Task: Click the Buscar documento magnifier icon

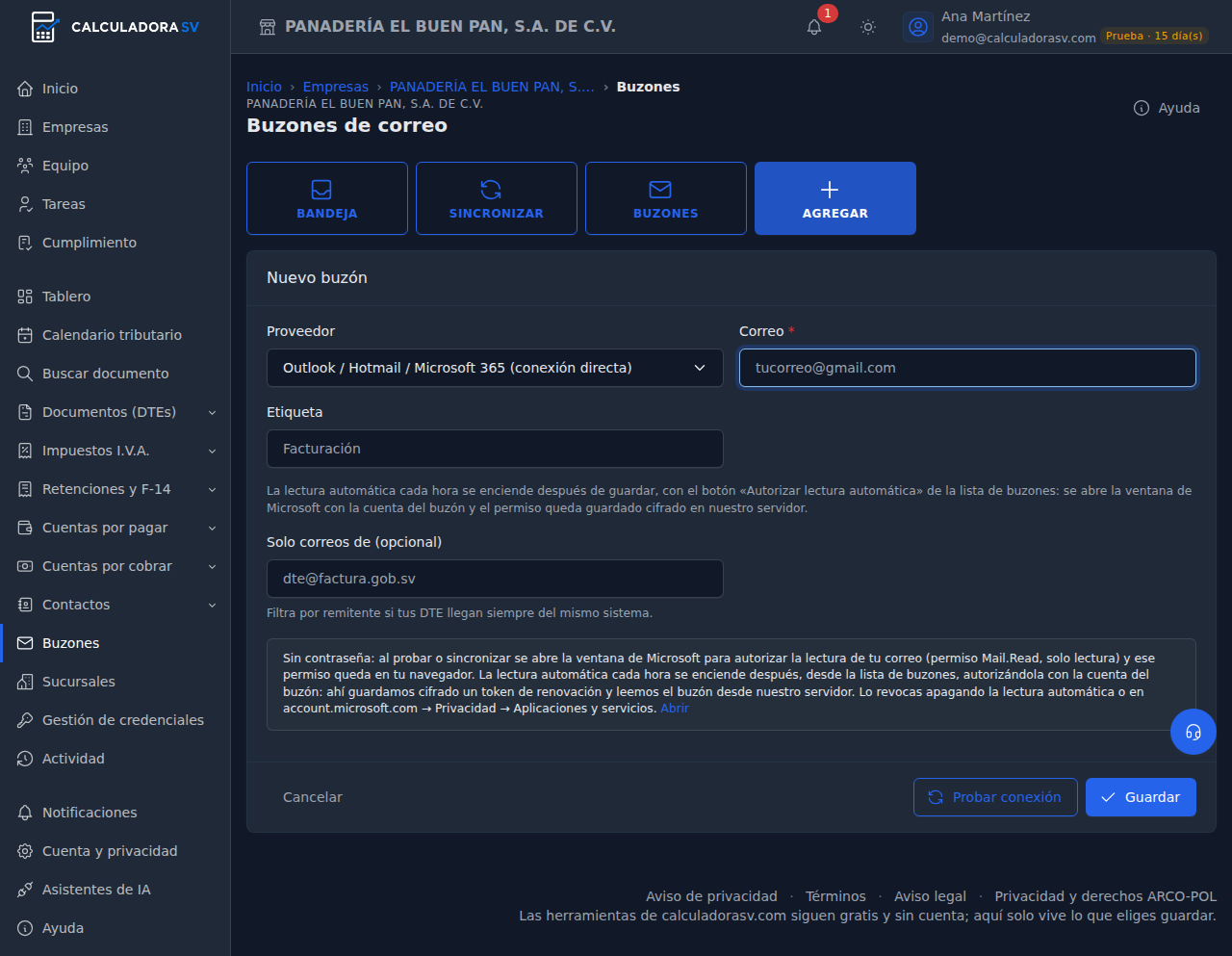Action: [25, 374]
